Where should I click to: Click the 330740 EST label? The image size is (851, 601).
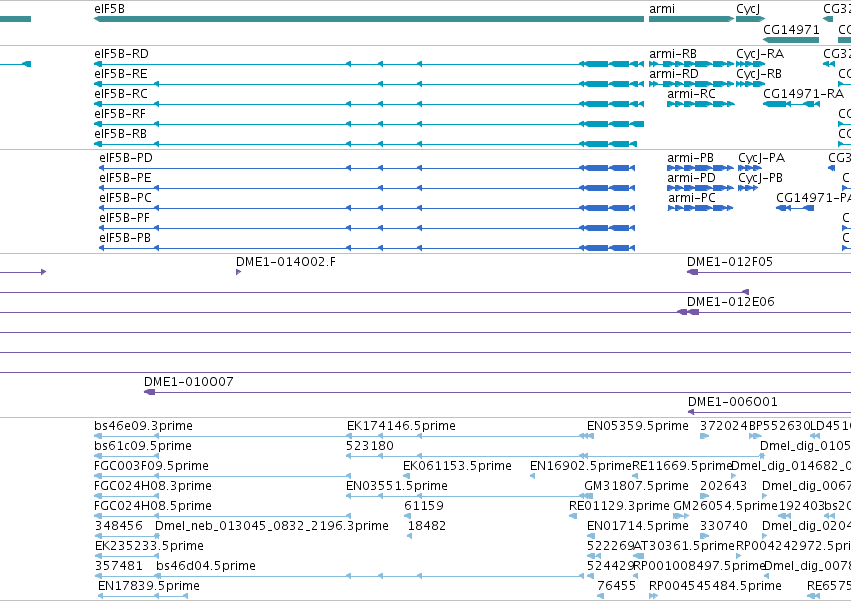pyautogui.click(x=723, y=526)
